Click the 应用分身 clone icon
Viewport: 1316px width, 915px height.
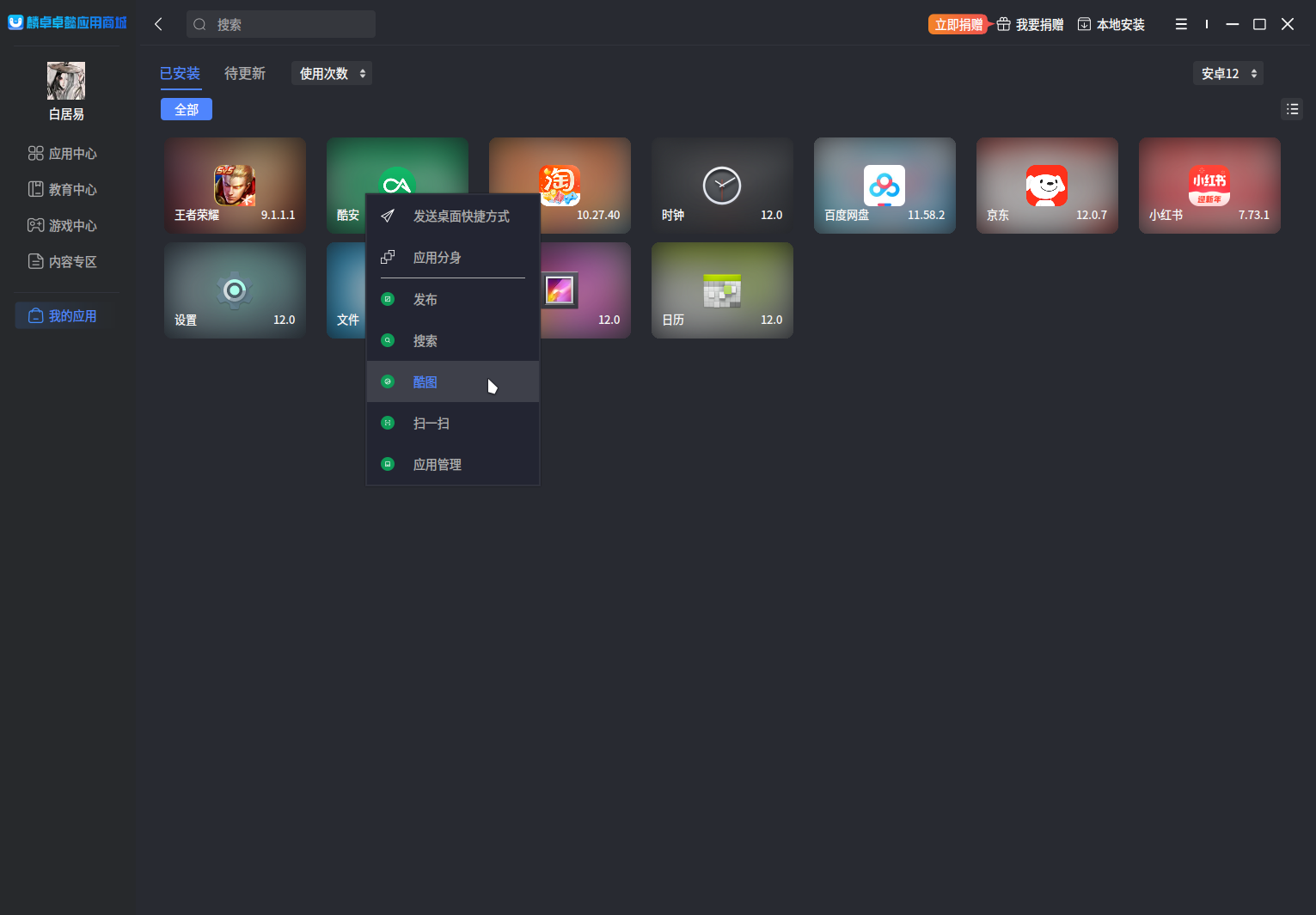coord(388,257)
